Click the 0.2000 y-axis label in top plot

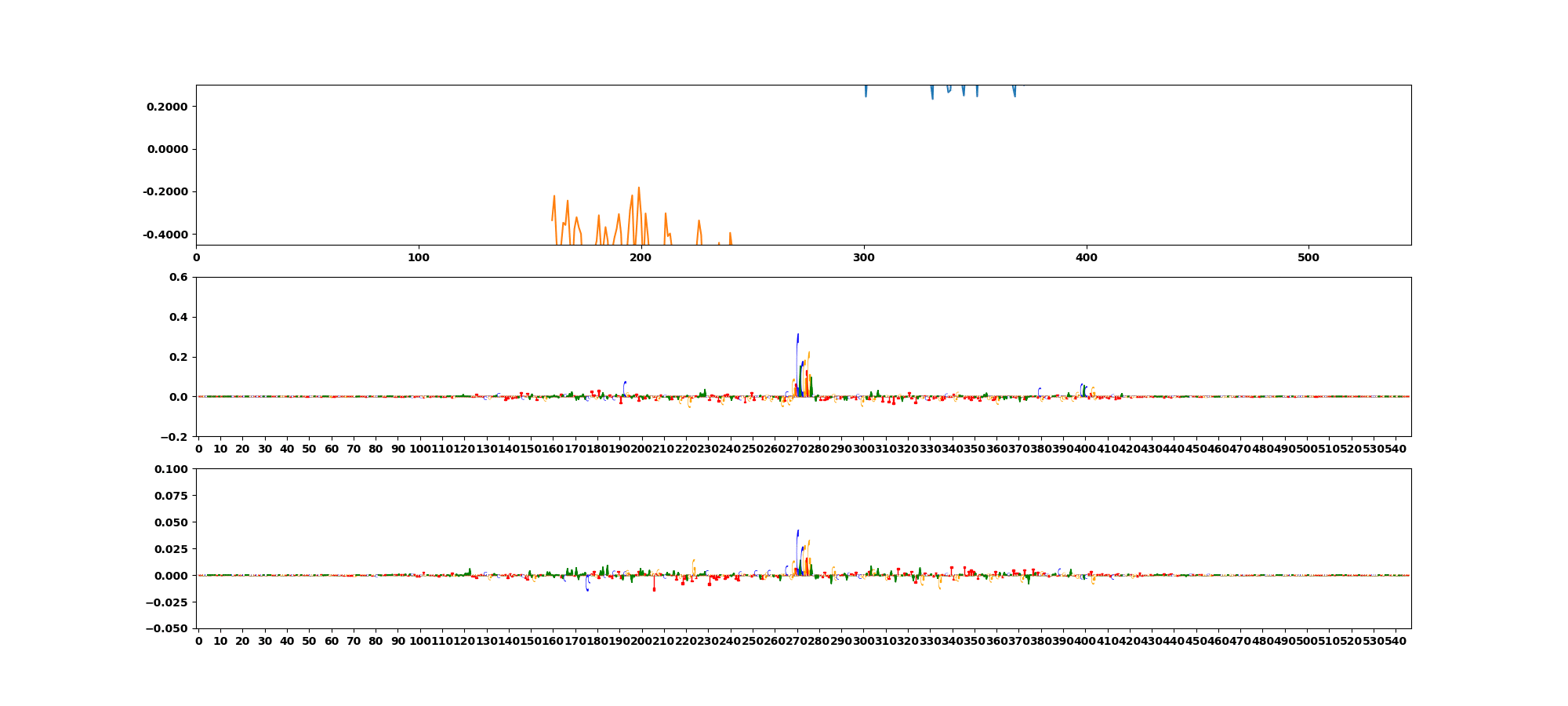coord(167,107)
